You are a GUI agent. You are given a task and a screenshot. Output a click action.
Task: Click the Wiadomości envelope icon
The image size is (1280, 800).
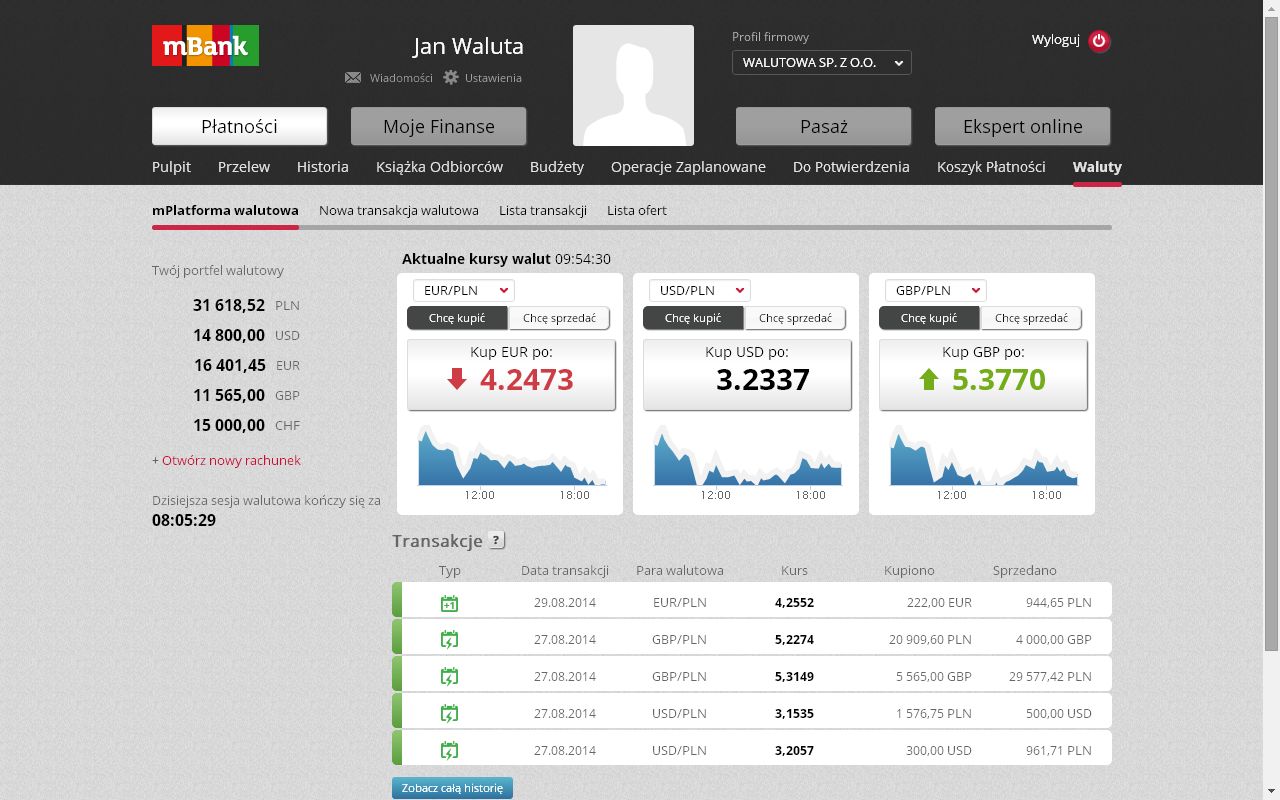[x=353, y=78]
